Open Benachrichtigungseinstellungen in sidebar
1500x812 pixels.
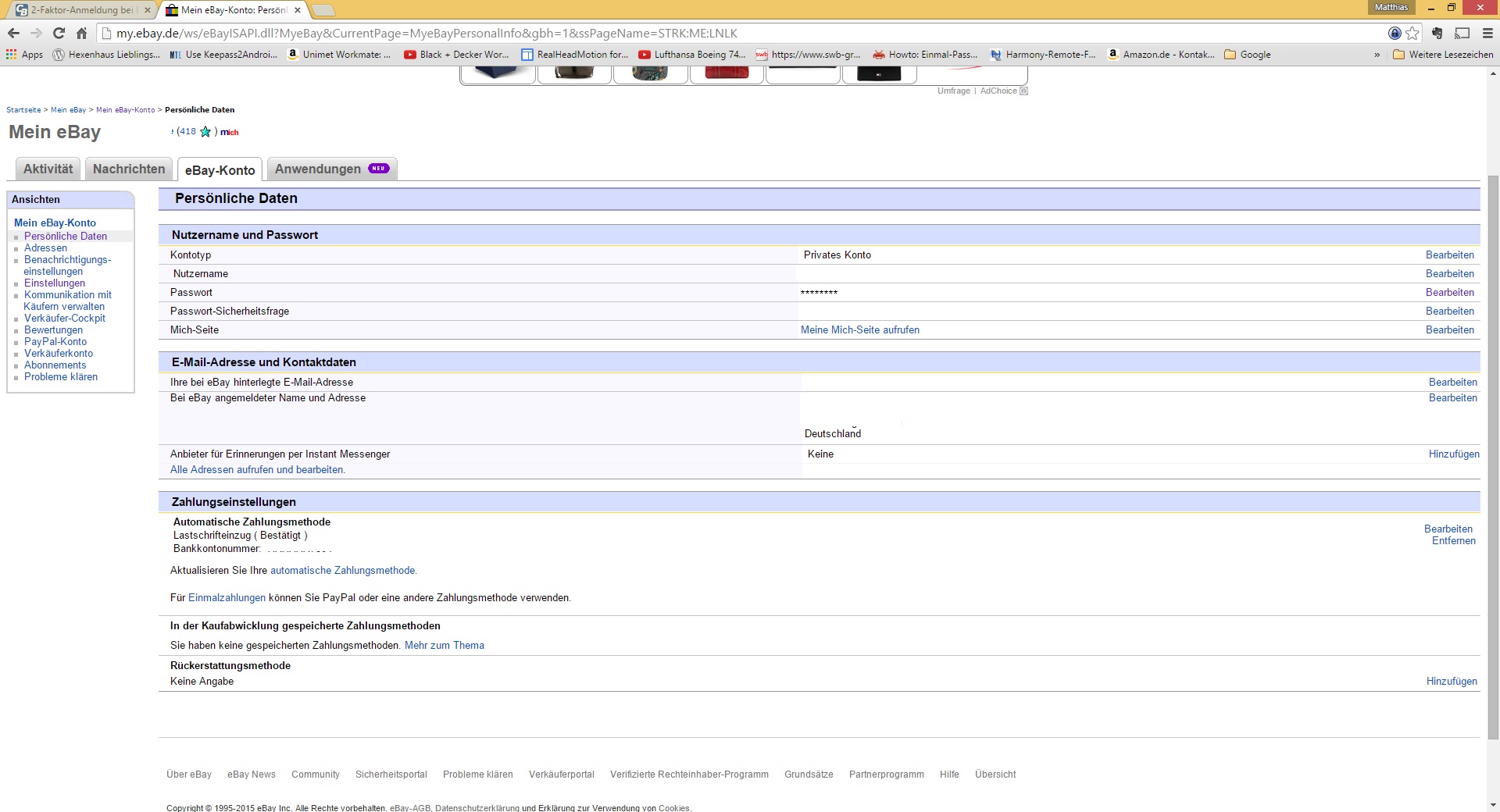point(67,265)
